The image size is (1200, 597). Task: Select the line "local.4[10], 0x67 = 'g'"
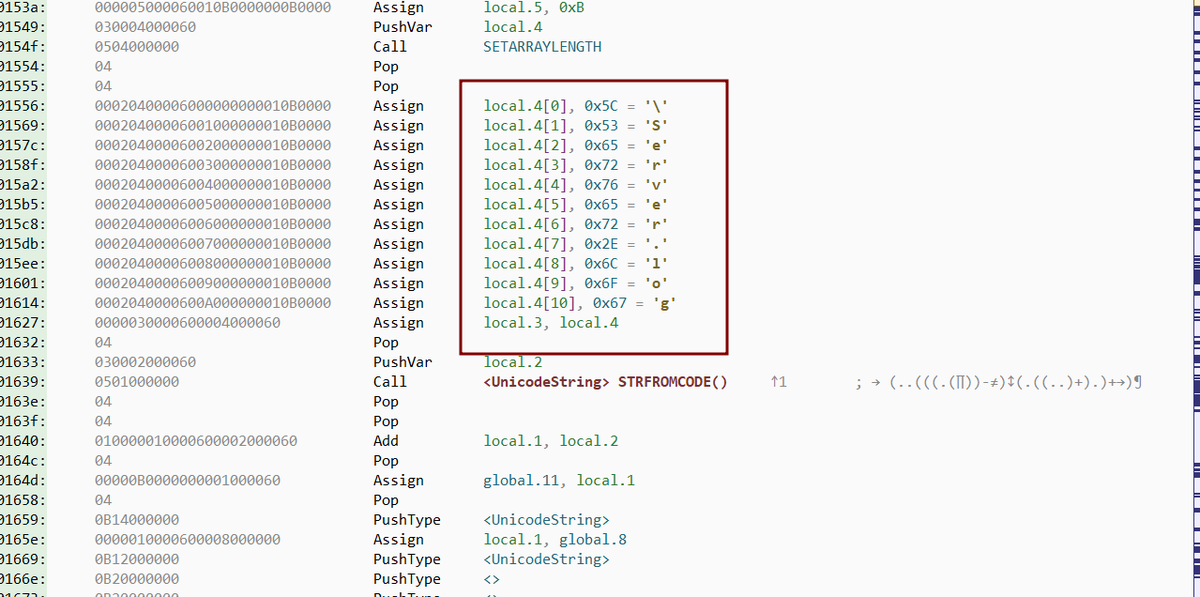[x=581, y=303]
